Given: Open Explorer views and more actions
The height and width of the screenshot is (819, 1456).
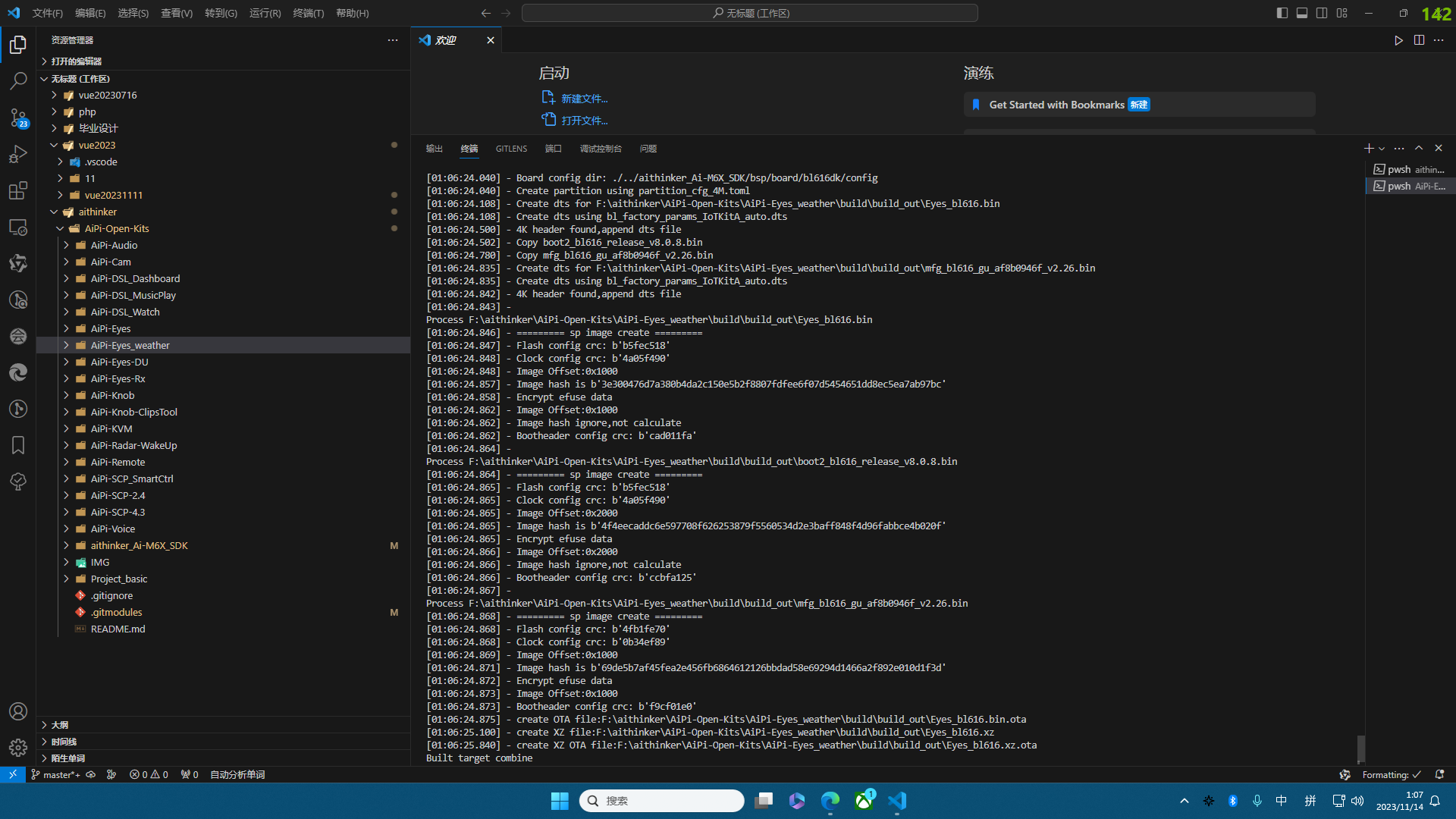Looking at the screenshot, I should [x=393, y=40].
